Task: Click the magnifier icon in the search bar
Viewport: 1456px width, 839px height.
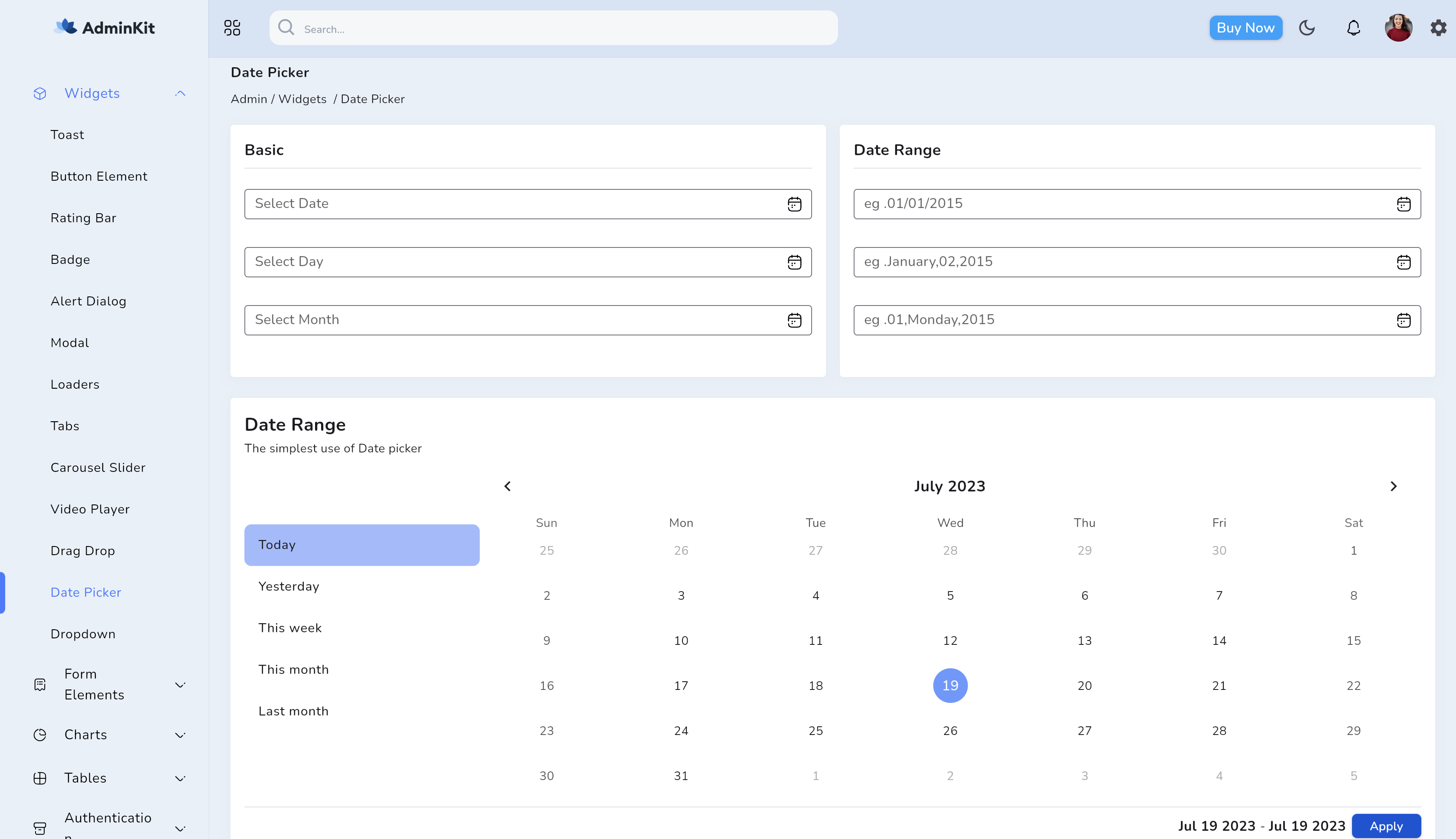Action: pyautogui.click(x=286, y=28)
